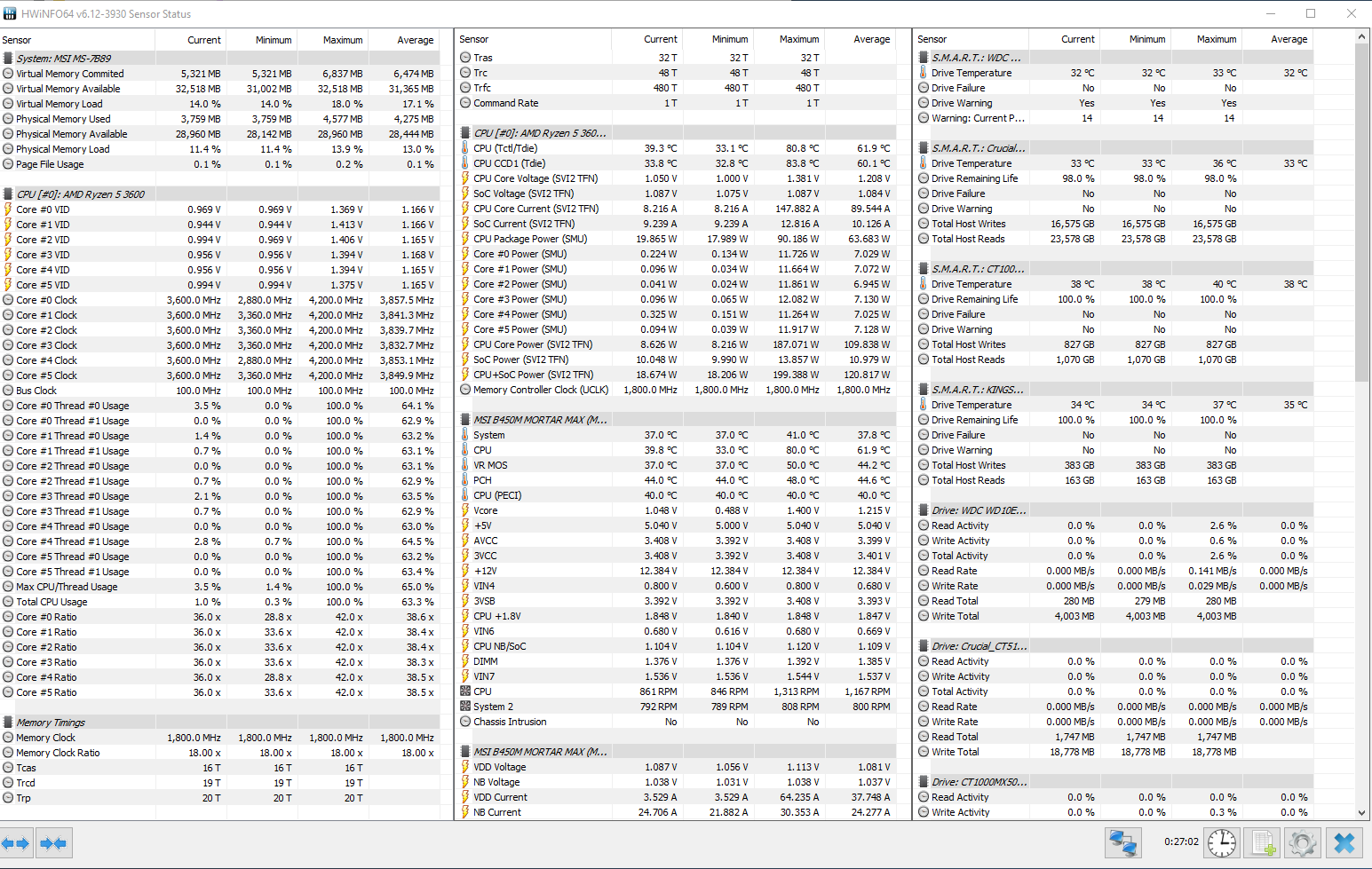The height and width of the screenshot is (869, 1372).
Task: Click the lightning icon beside NB Current
Action: click(465, 812)
